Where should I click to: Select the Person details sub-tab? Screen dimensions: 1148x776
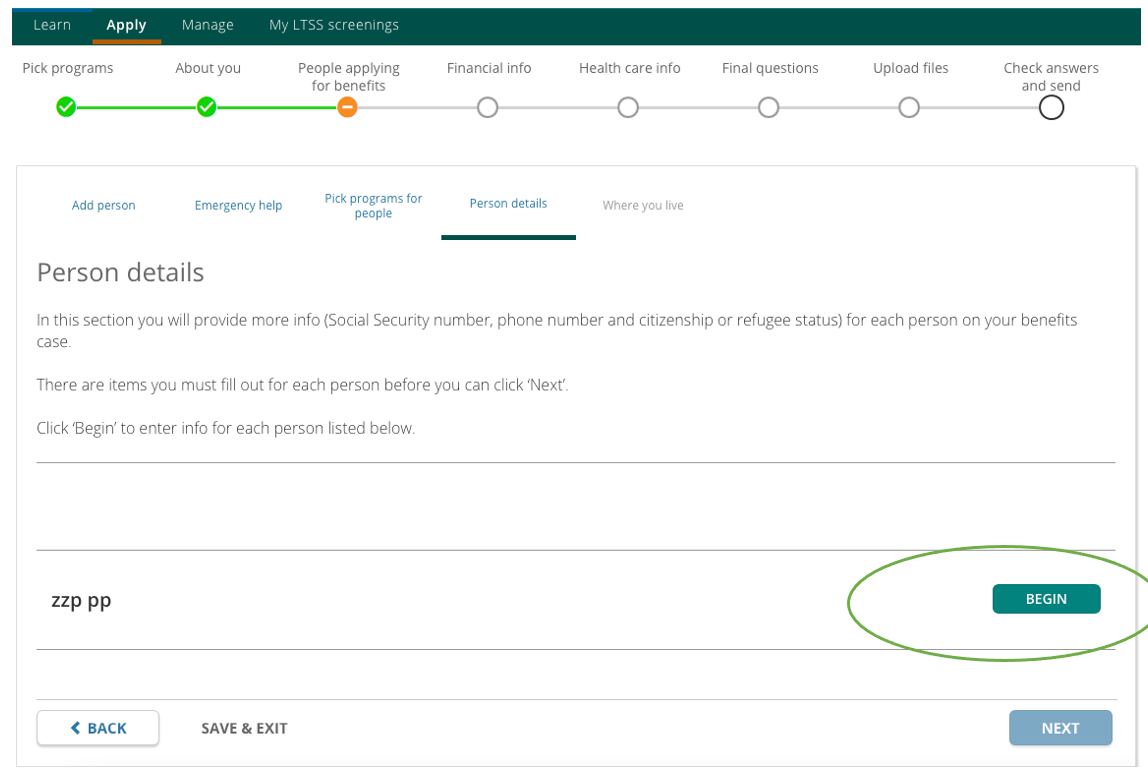click(508, 204)
